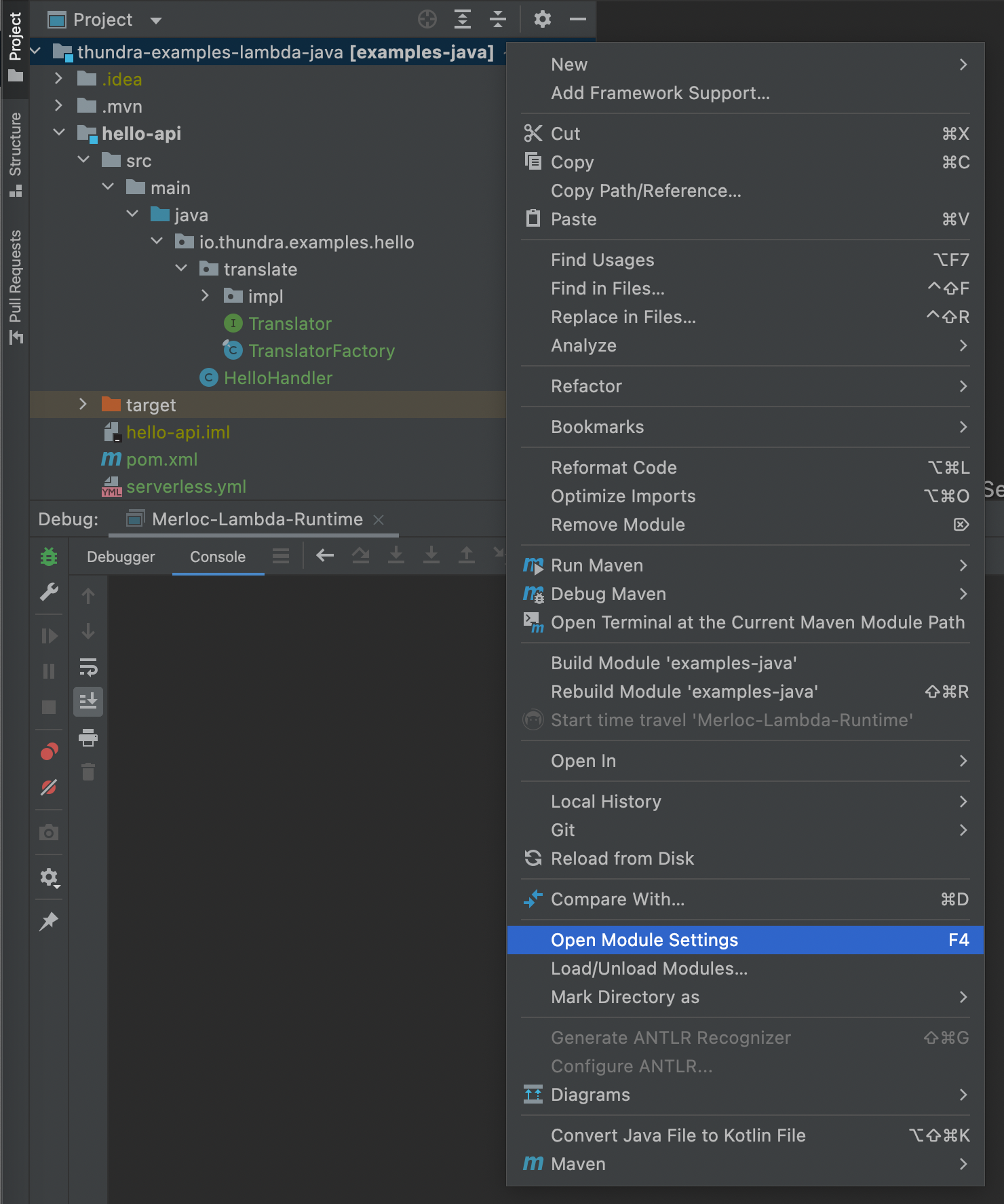Close the Merloc-Lambda-Runtime debug tab
The image size is (1004, 1204).
379,520
